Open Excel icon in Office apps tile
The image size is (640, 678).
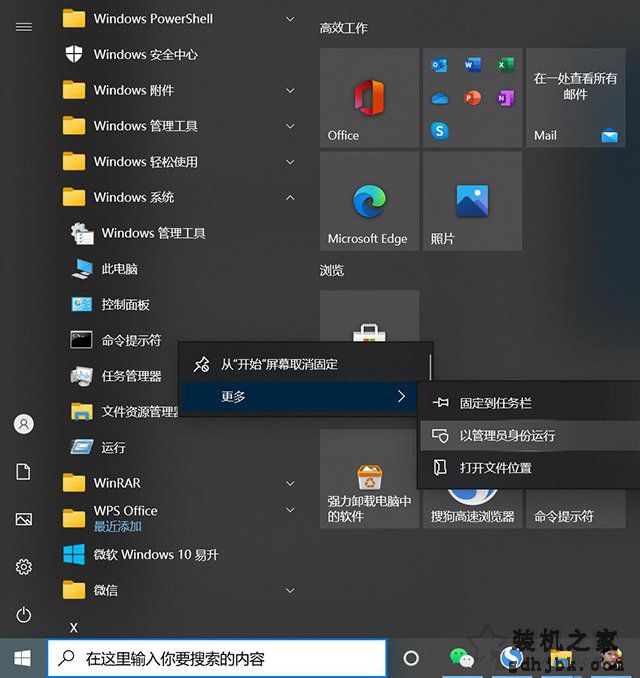tap(506, 65)
